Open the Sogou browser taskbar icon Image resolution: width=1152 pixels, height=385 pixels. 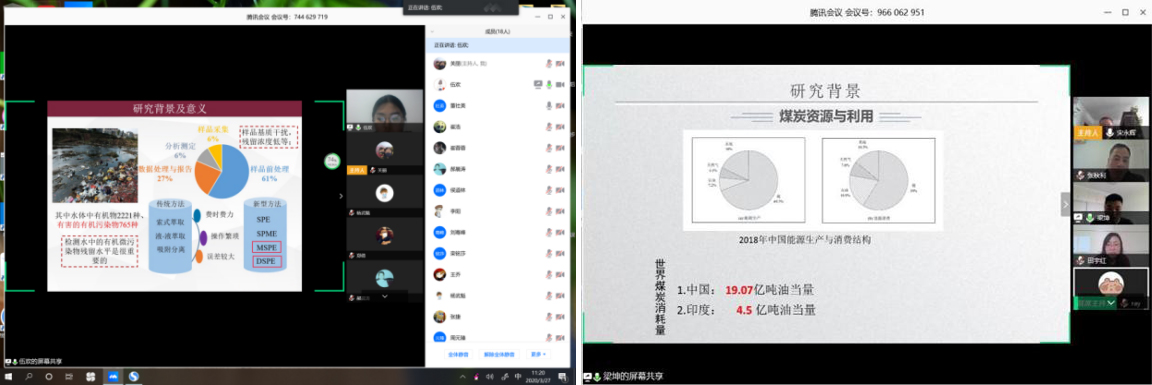click(134, 376)
